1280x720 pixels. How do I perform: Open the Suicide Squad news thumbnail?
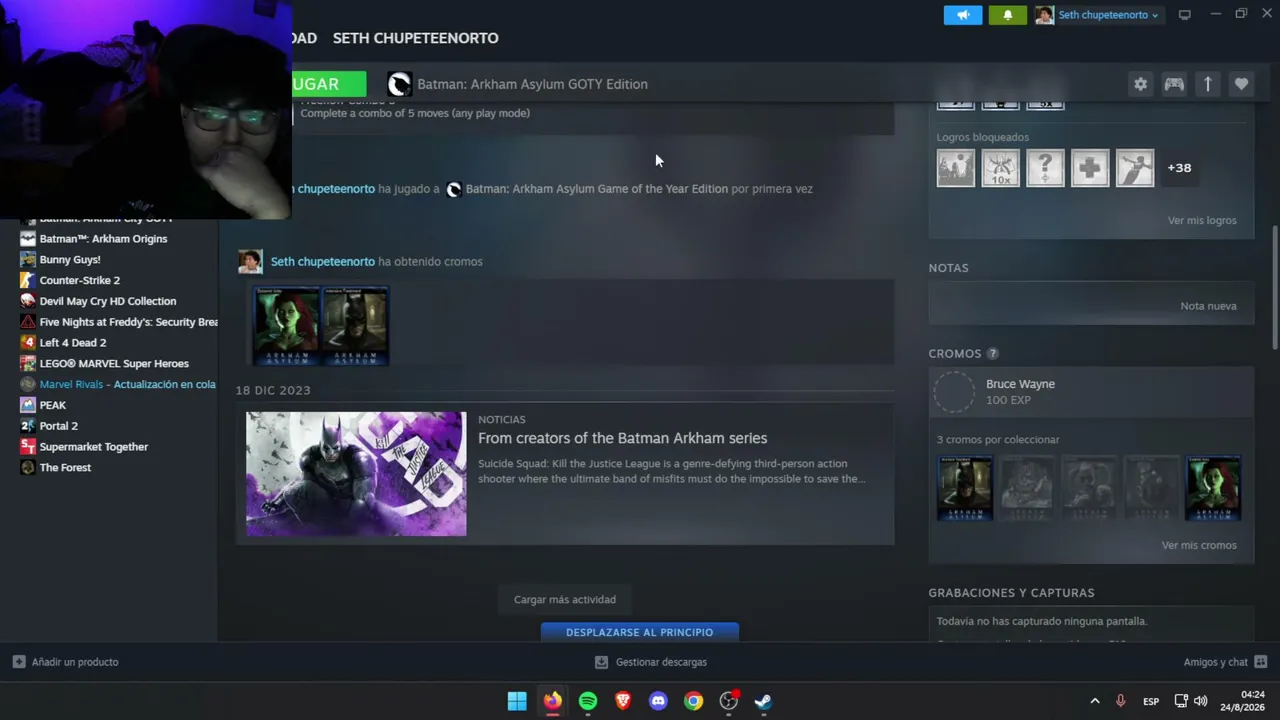pos(356,474)
